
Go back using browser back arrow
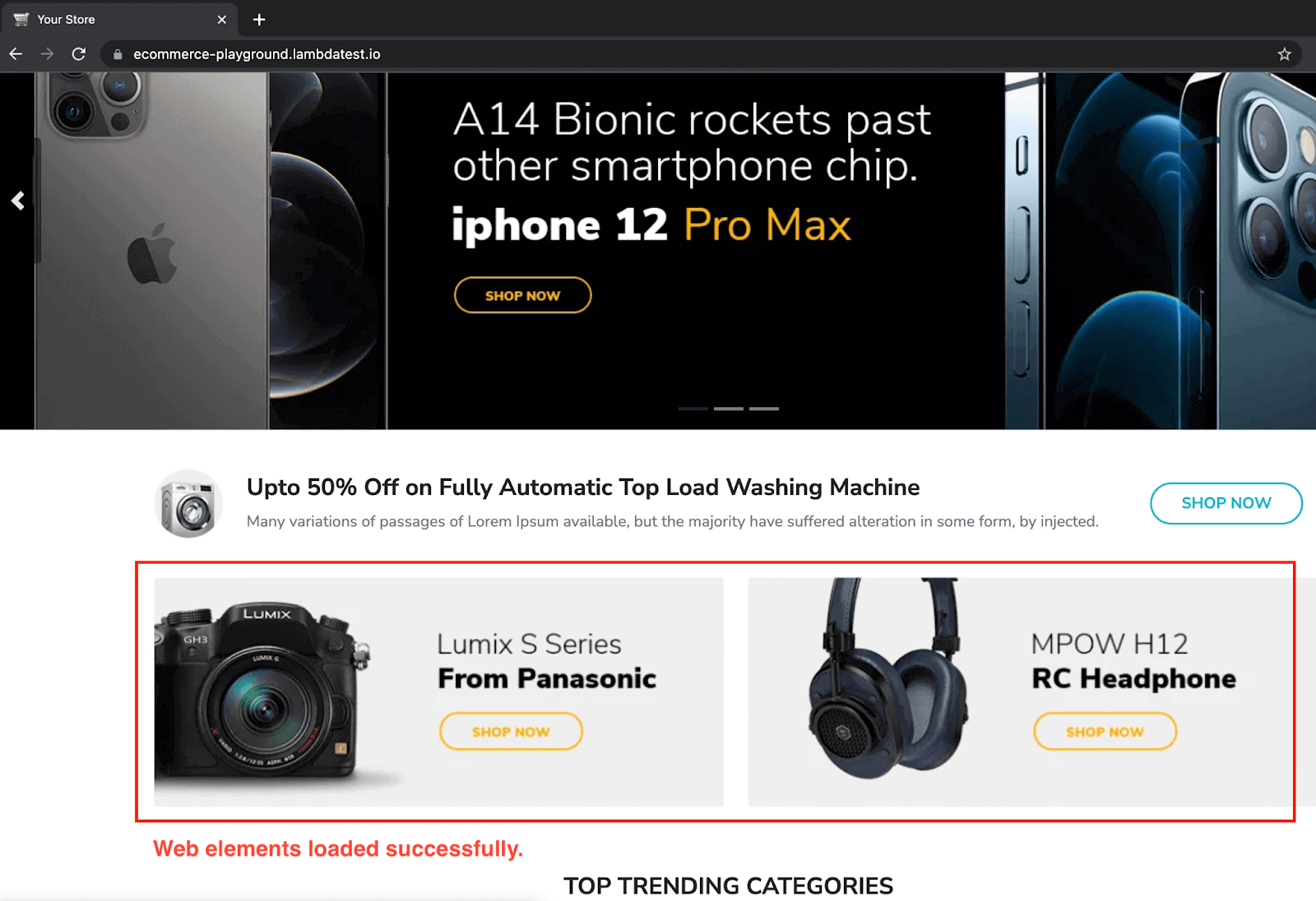pyautogui.click(x=16, y=54)
